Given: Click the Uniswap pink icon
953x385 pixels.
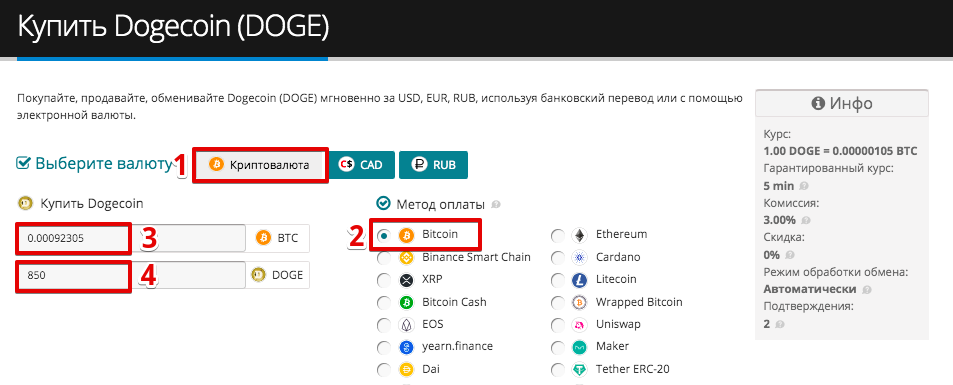Looking at the screenshot, I should pyautogui.click(x=579, y=325).
